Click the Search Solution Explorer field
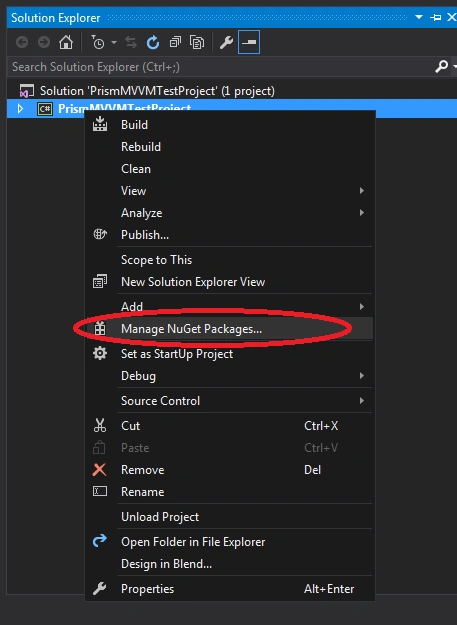Viewport: 457px width, 625px height. point(221,67)
